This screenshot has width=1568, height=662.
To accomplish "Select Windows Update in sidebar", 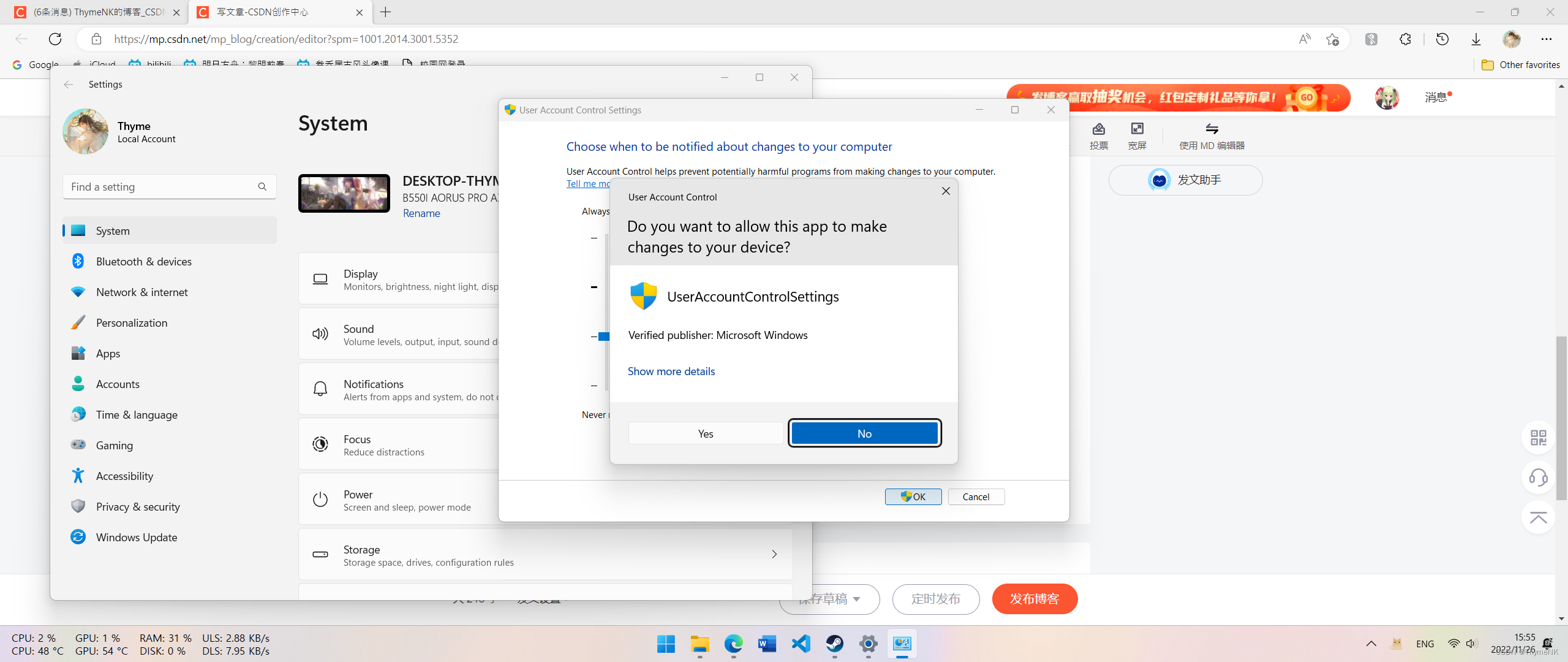I will (x=136, y=537).
